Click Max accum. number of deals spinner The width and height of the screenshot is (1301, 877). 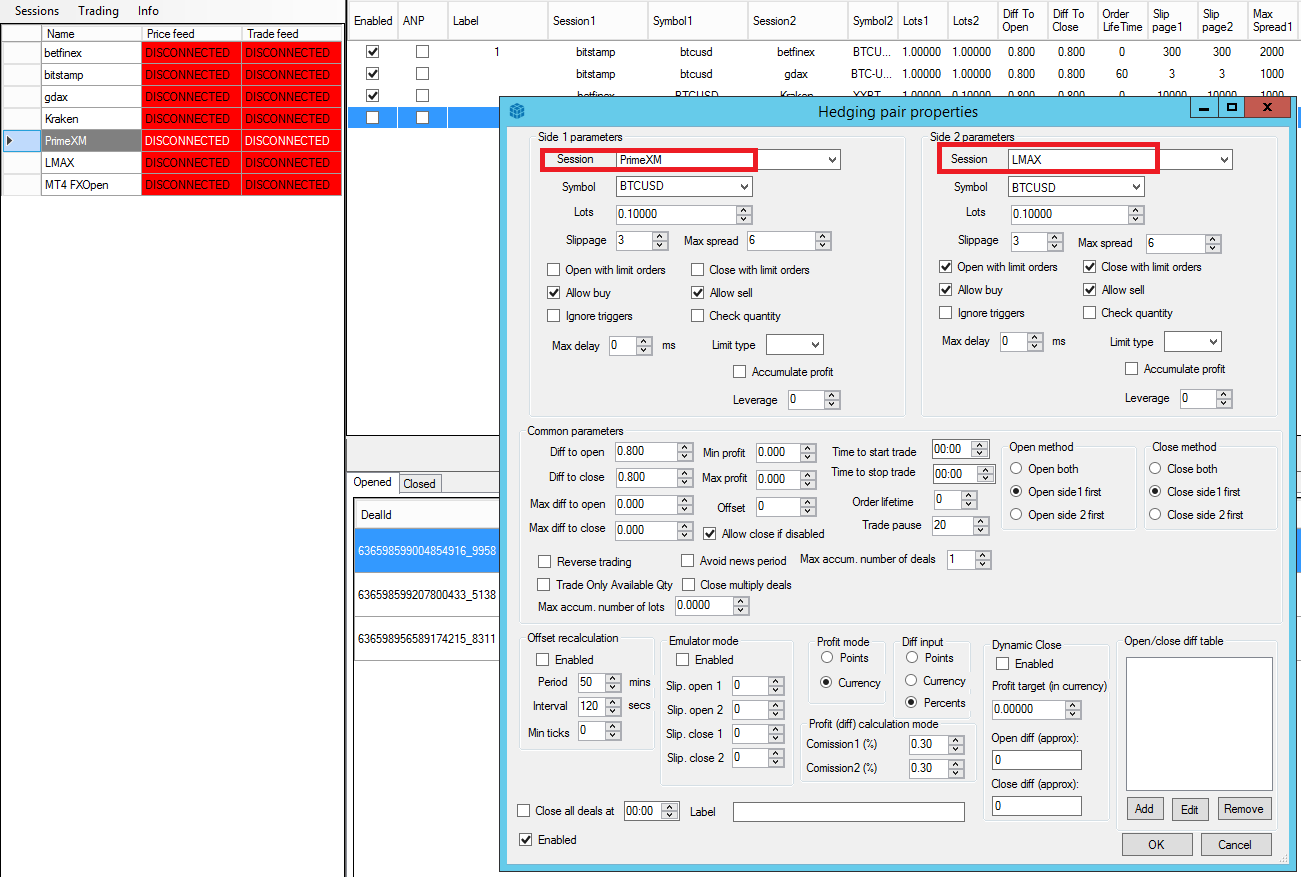pos(983,560)
